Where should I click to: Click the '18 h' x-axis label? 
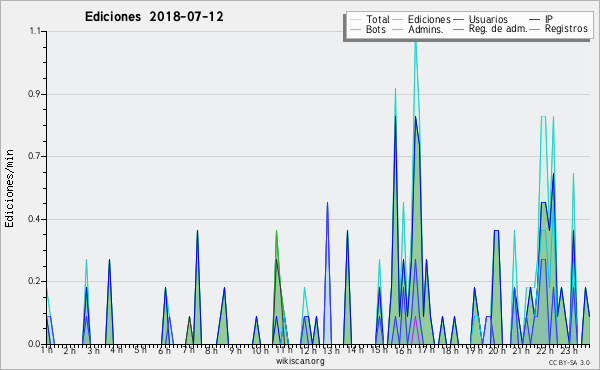pyautogui.click(x=450, y=350)
